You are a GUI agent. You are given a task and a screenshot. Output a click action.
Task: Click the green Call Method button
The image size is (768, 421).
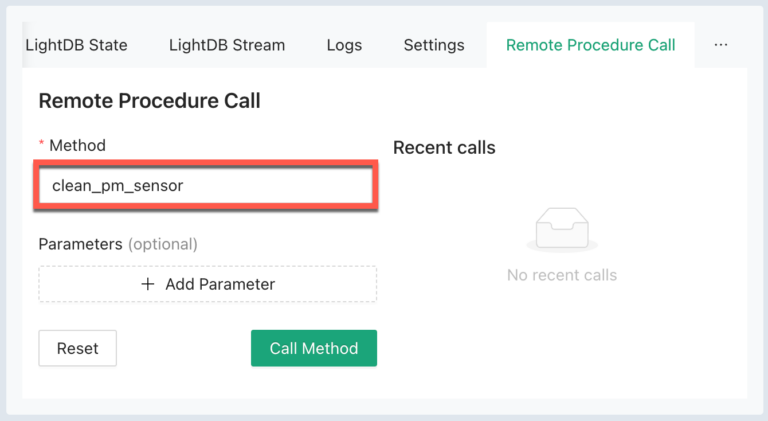click(314, 348)
